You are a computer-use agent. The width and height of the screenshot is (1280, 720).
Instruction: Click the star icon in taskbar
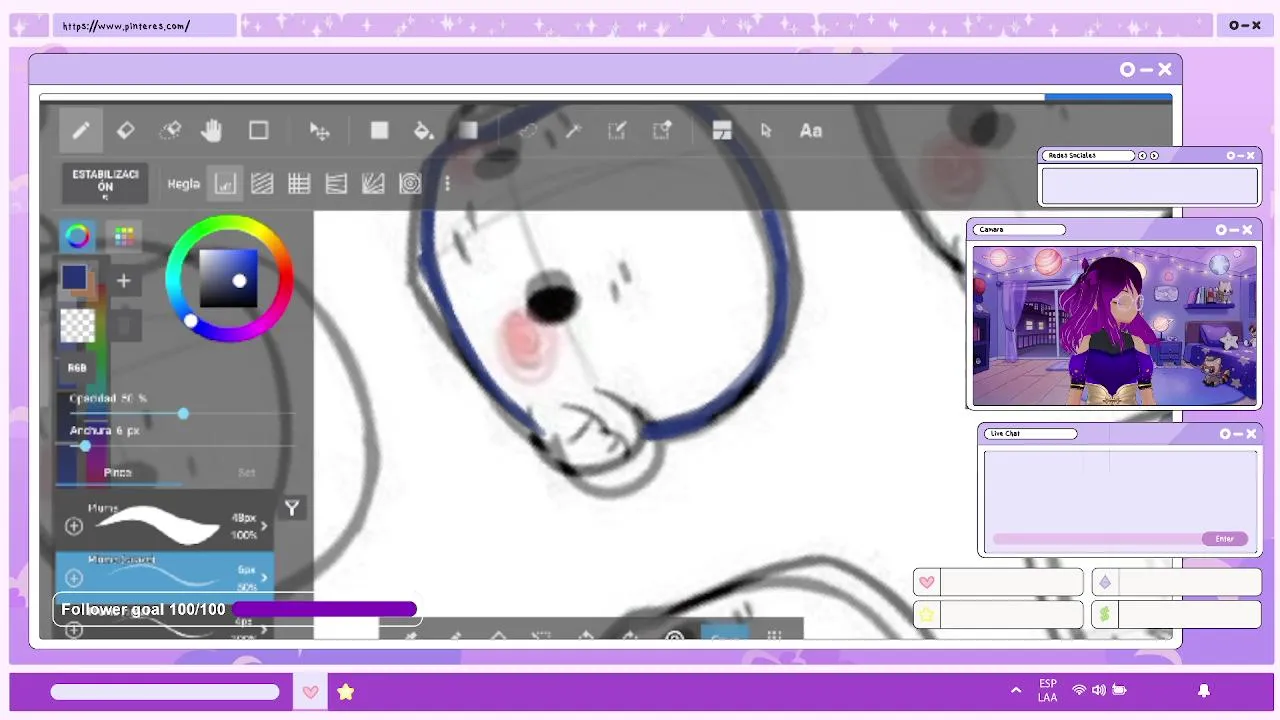coord(345,692)
